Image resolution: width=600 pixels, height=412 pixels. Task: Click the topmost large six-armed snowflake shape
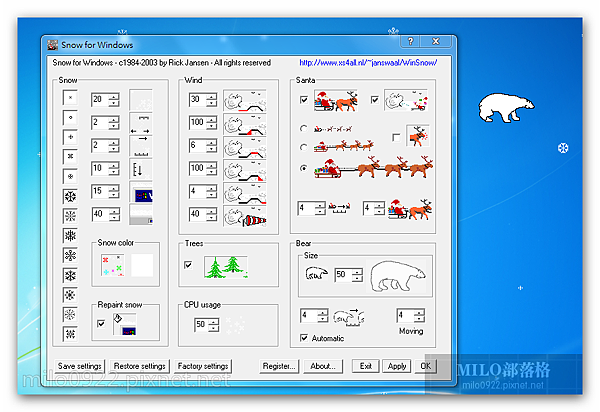click(70, 196)
